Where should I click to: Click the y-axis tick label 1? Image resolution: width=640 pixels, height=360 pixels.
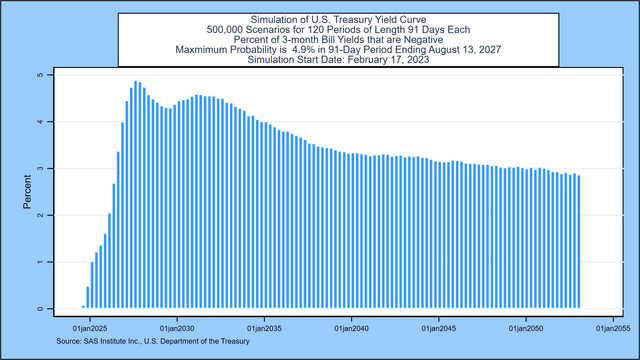pyautogui.click(x=40, y=262)
